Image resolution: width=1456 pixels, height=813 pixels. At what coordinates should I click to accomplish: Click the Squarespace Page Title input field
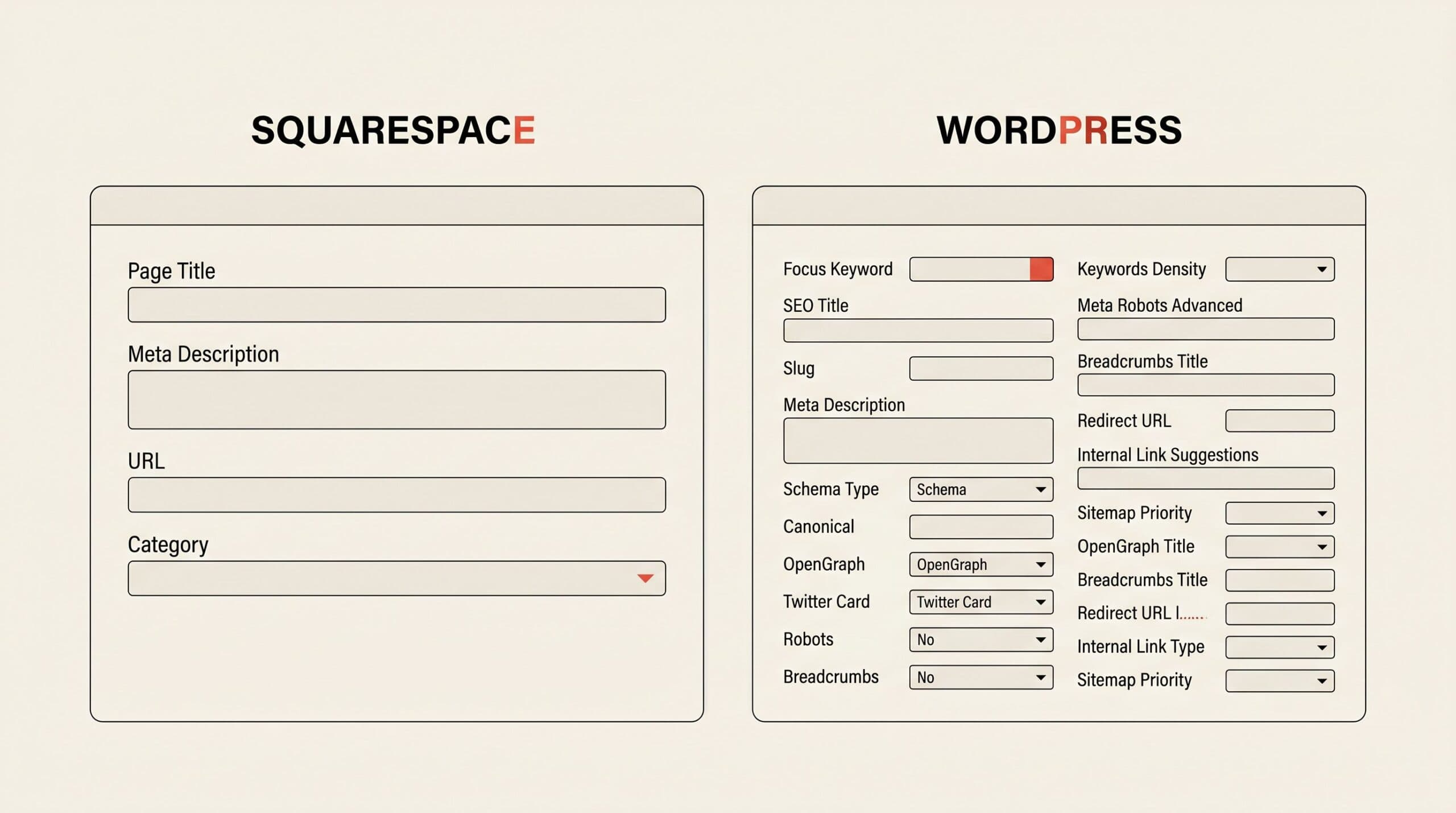(396, 304)
